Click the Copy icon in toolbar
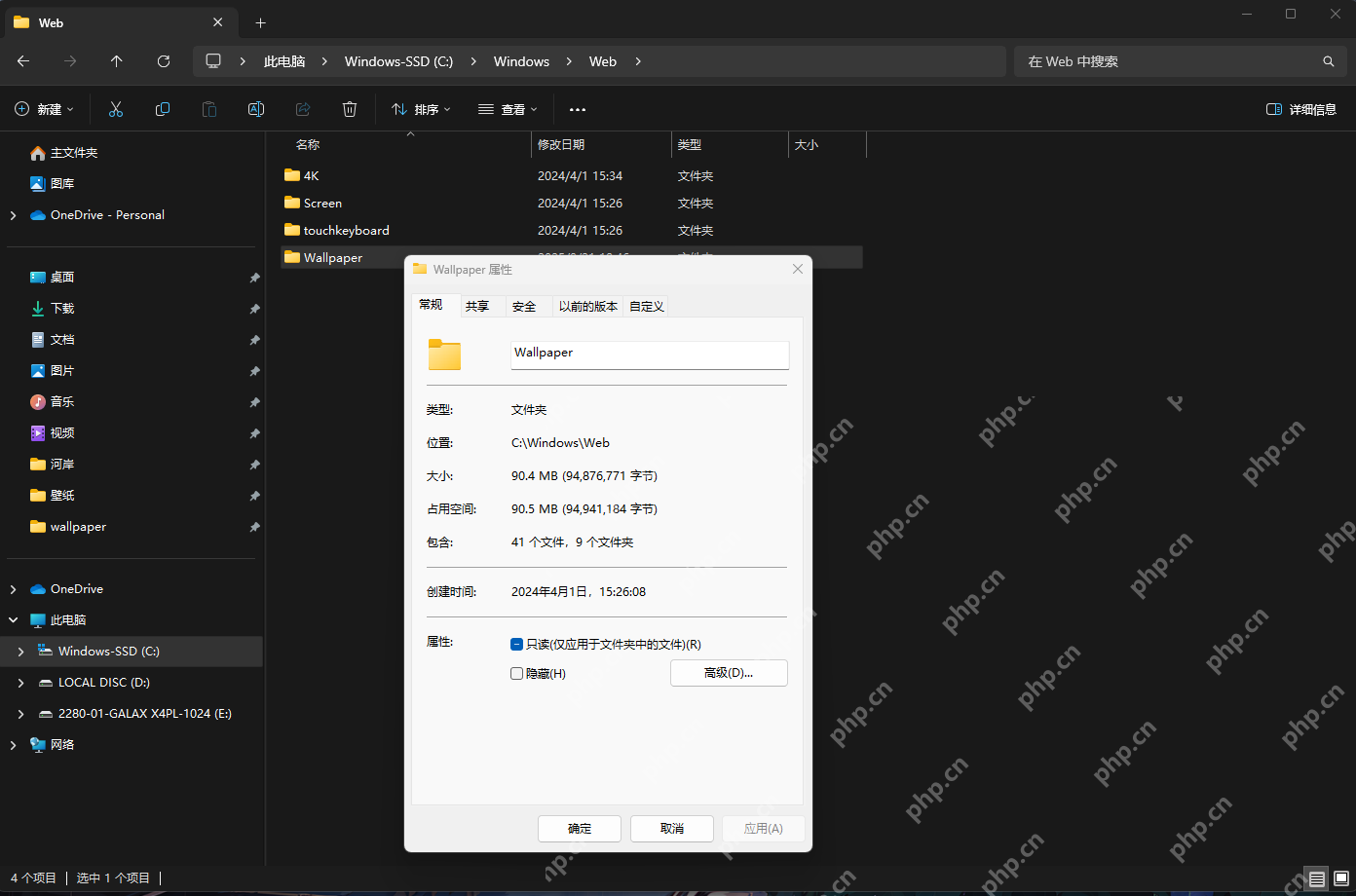The height and width of the screenshot is (896, 1356). (163, 109)
